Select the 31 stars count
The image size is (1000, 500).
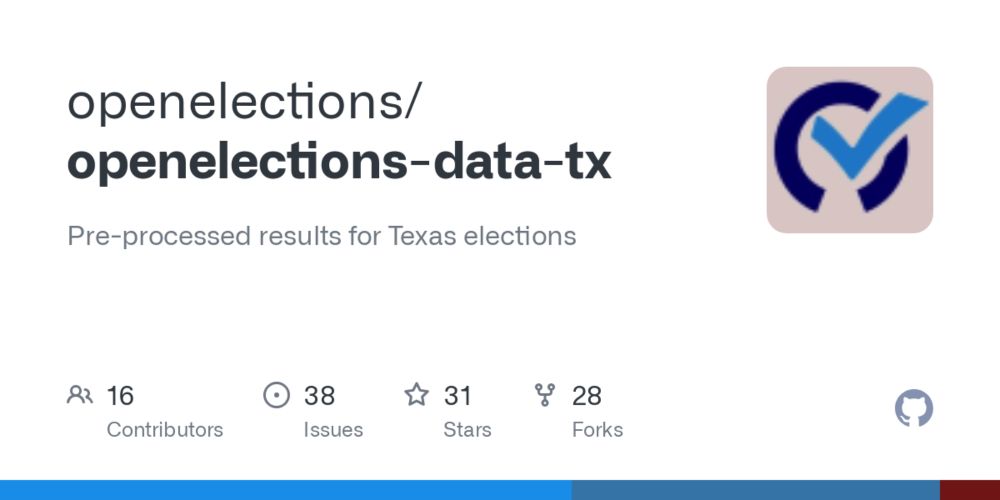point(457,395)
